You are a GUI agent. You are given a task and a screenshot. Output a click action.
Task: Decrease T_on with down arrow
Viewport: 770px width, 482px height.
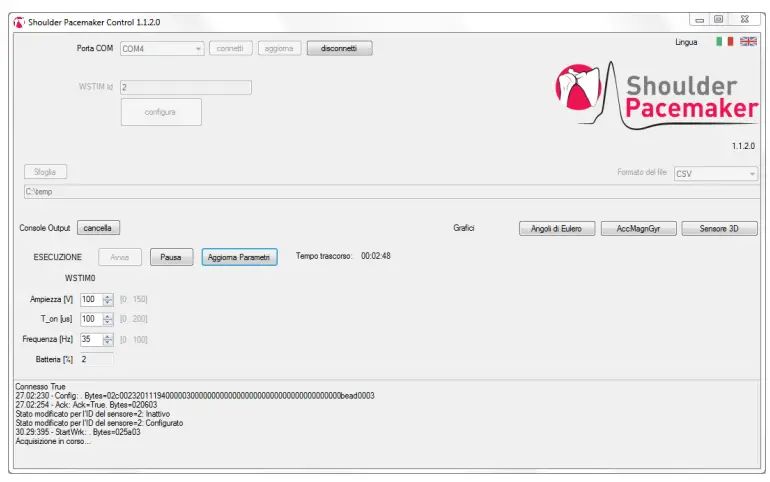(x=108, y=322)
